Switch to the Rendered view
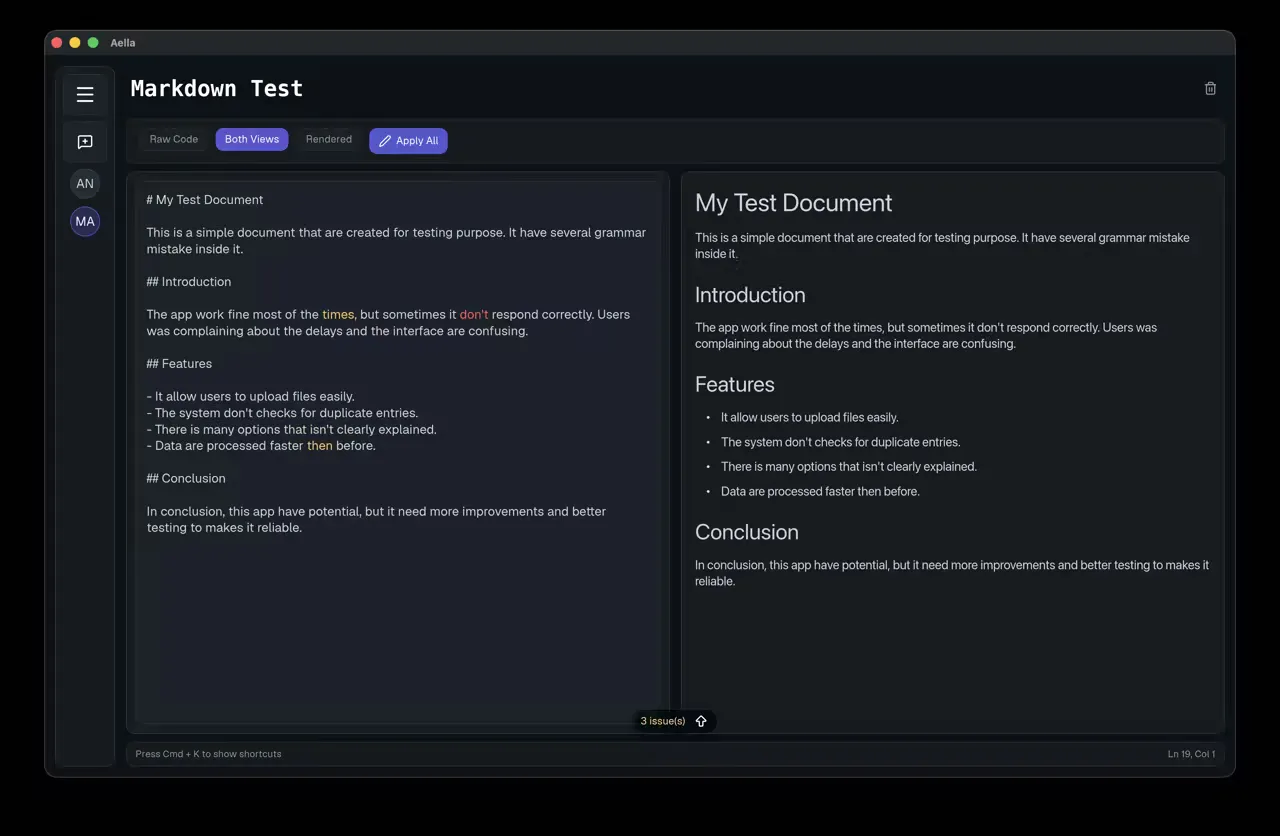This screenshot has height=836, width=1280. pyautogui.click(x=328, y=139)
